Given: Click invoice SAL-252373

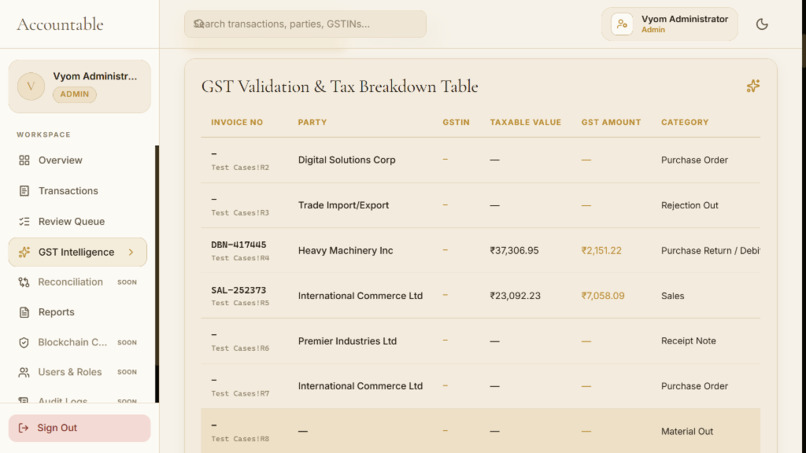Looking at the screenshot, I should pos(239,290).
